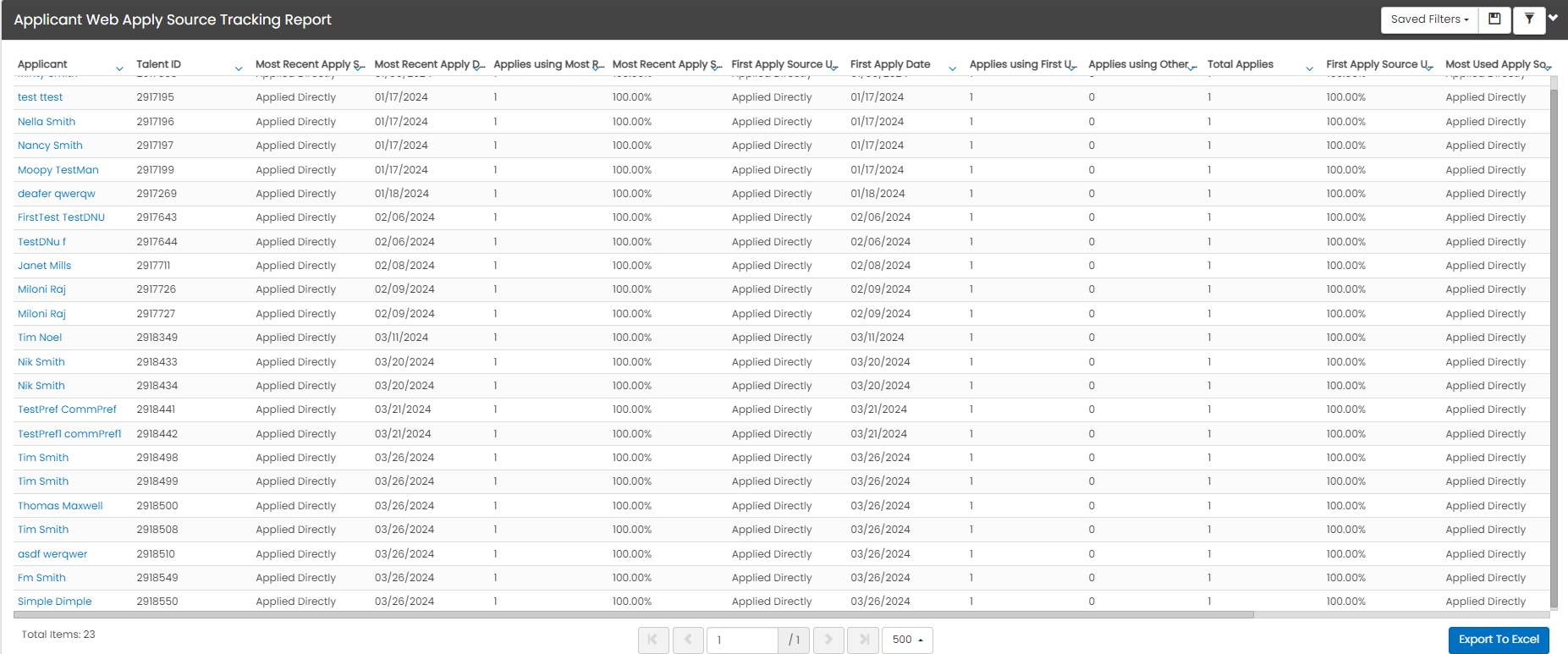1568x654 pixels.
Task: Open the Talent ID column filter arrow
Action: [239, 68]
